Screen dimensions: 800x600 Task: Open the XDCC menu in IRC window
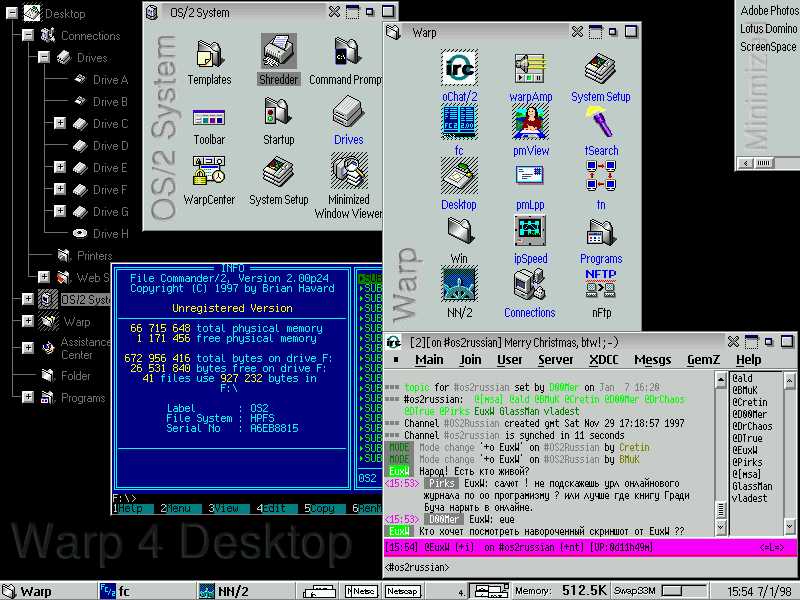[604, 360]
